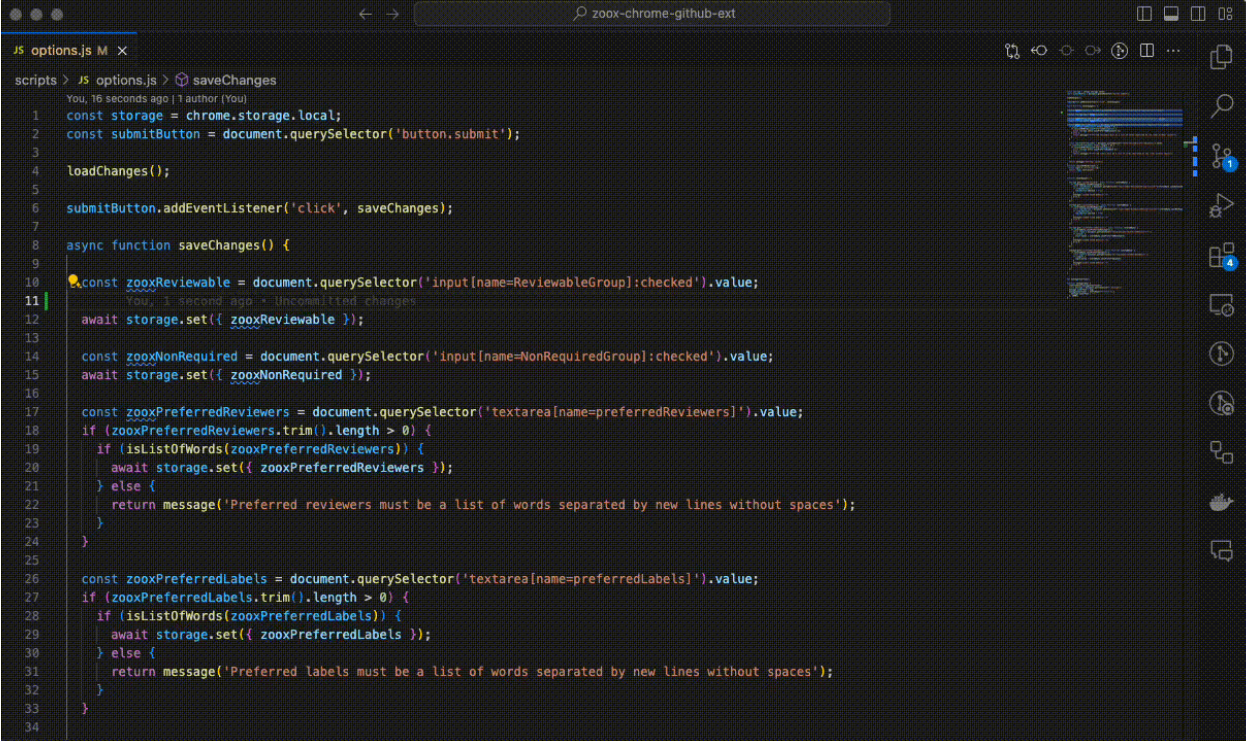Toggle secondary side bar layout icon
The image size is (1248, 742).
(1198, 14)
